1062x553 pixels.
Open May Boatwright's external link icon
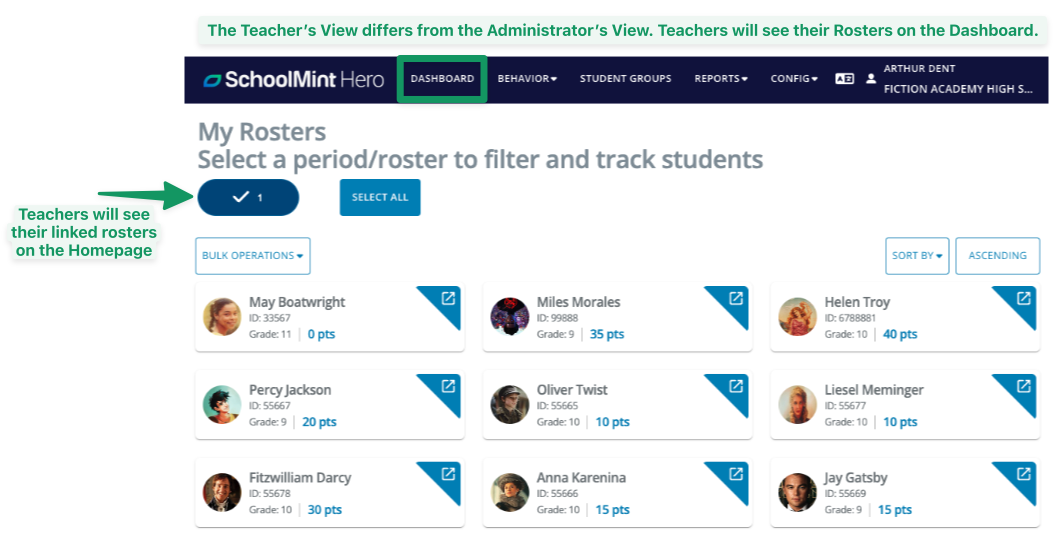(448, 298)
